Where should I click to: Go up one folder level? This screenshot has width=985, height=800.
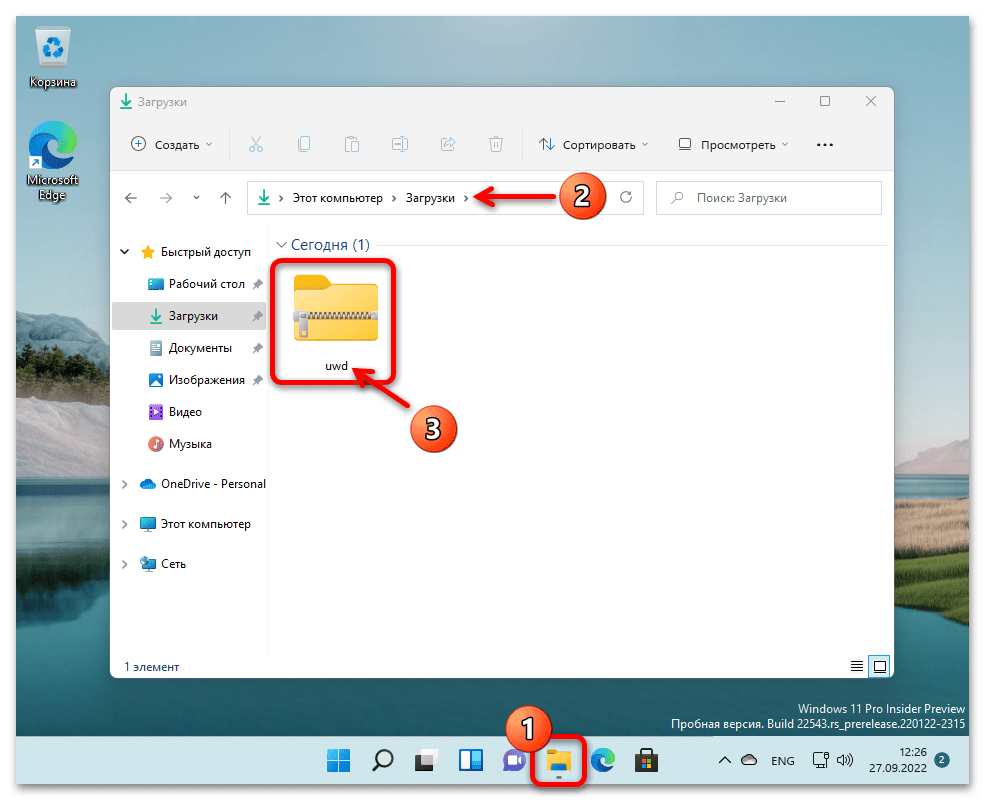tap(226, 198)
